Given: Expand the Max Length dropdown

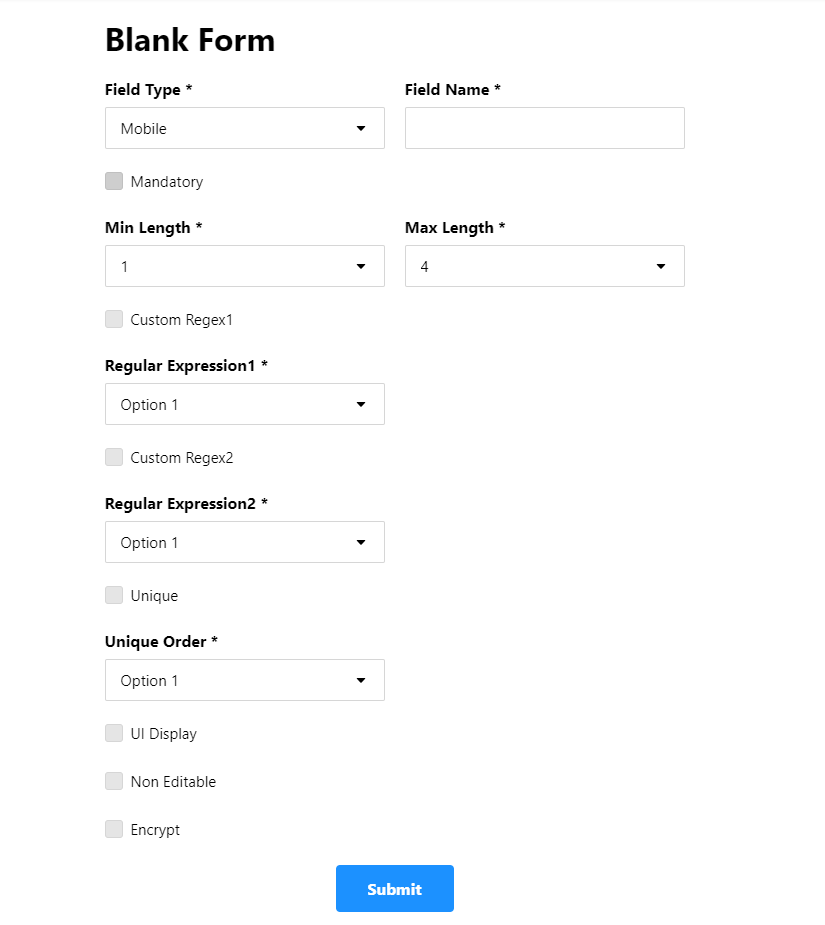Looking at the screenshot, I should tap(544, 266).
